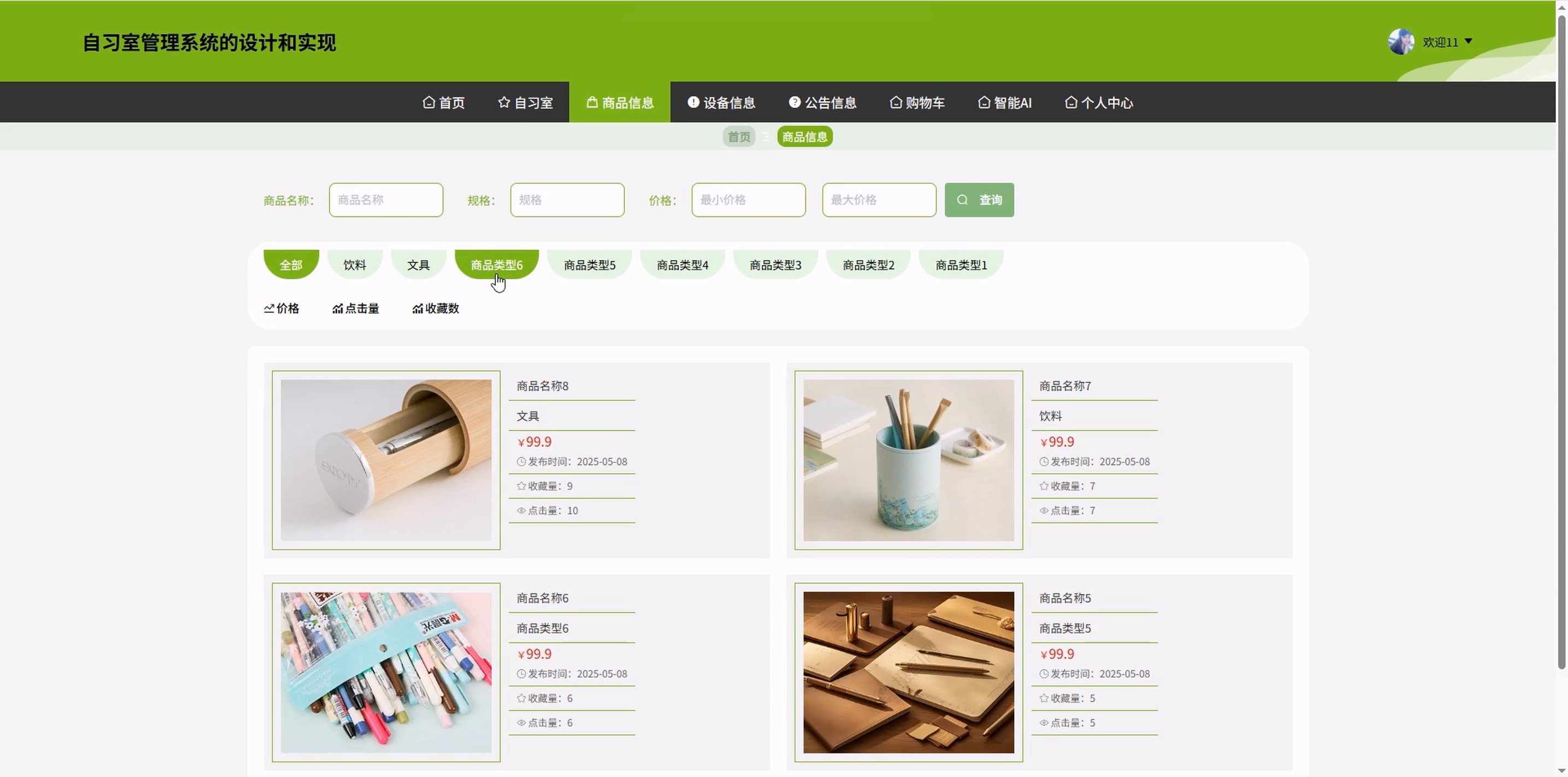This screenshot has width=1568, height=777.
Task: Click the magnifier 查询 search button
Action: pyautogui.click(x=979, y=199)
